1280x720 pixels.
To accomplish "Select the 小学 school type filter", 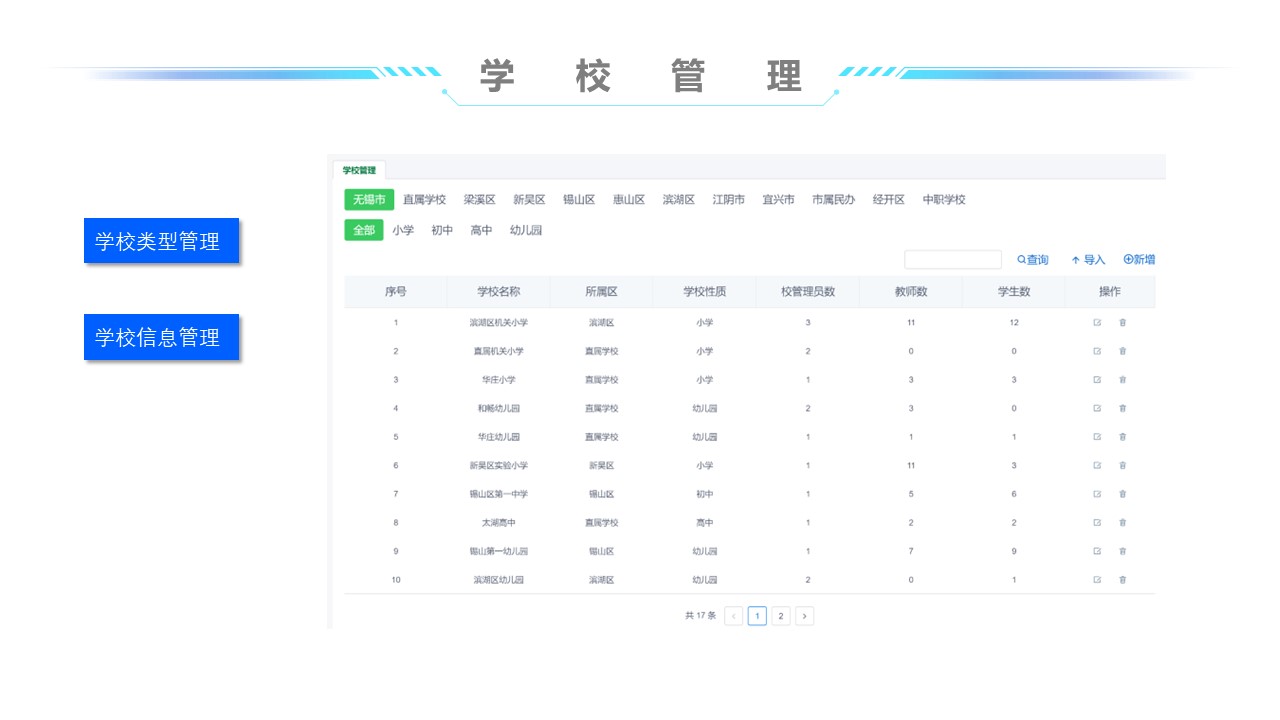I will 403,231.
